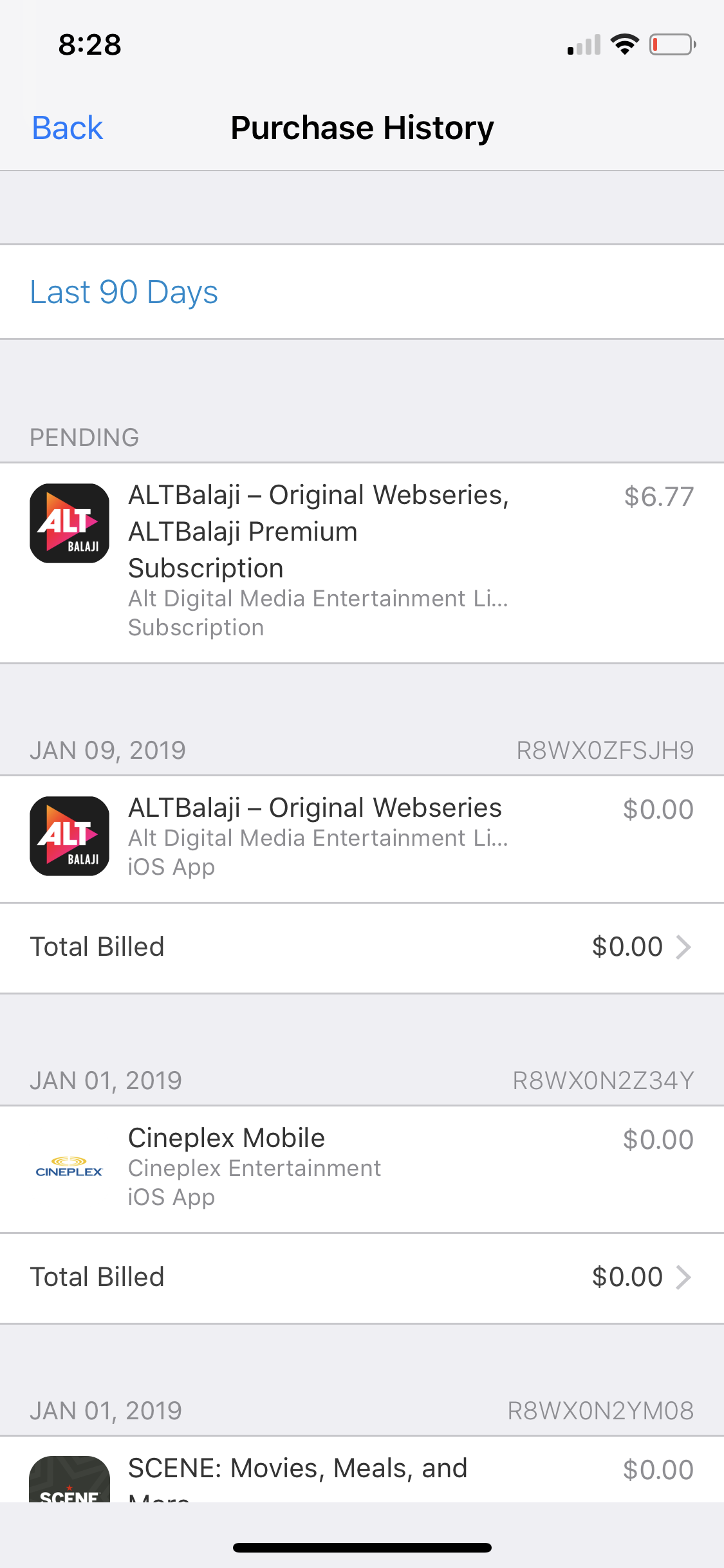The image size is (724, 1568).
Task: Tap the Cineplex logo icon
Action: pyautogui.click(x=70, y=1167)
